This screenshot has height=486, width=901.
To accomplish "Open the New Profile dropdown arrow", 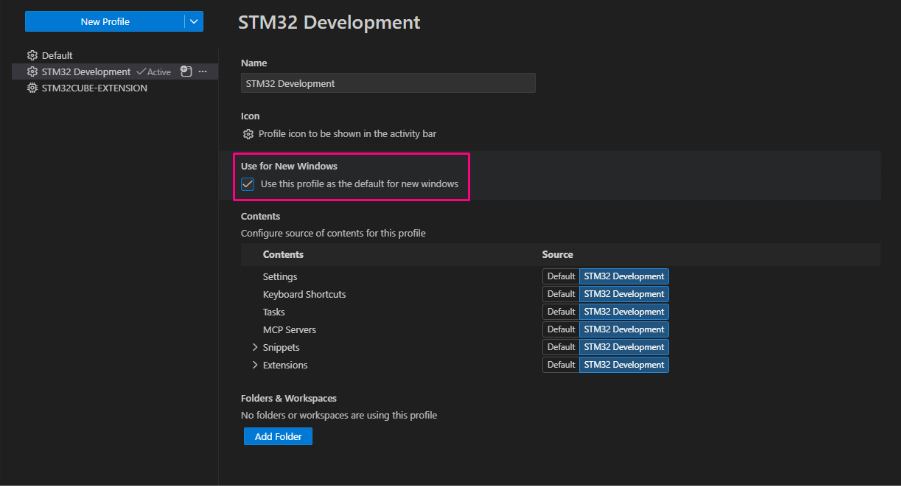I will pyautogui.click(x=194, y=21).
